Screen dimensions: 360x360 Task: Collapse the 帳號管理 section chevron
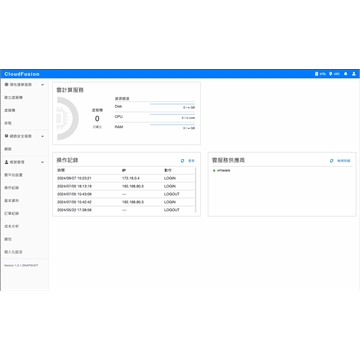point(42,162)
